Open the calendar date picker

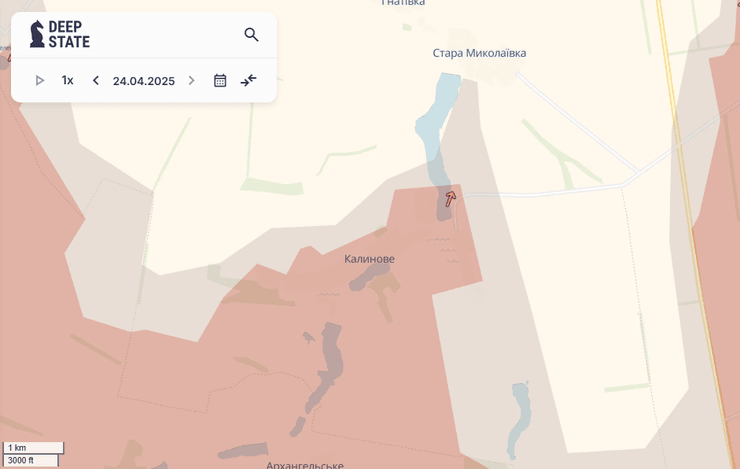[x=220, y=80]
